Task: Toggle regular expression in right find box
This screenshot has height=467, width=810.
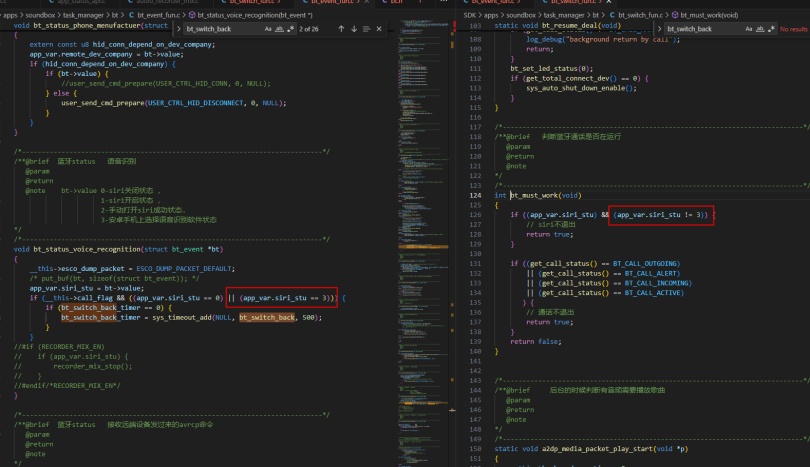Action: [771, 29]
